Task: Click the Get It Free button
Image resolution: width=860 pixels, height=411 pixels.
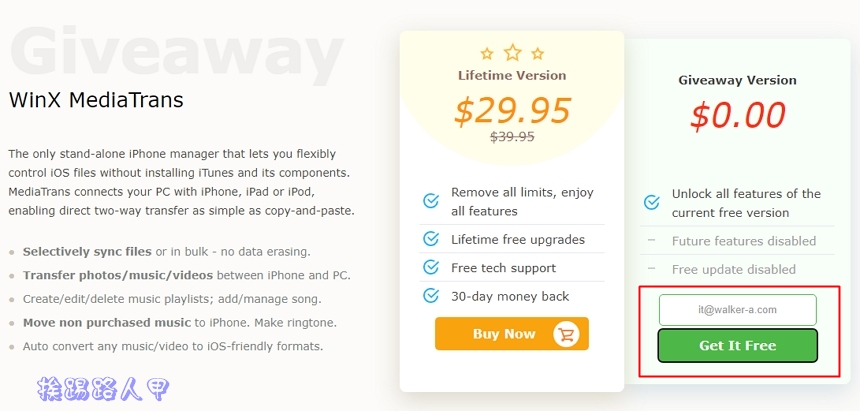Action: (737, 346)
